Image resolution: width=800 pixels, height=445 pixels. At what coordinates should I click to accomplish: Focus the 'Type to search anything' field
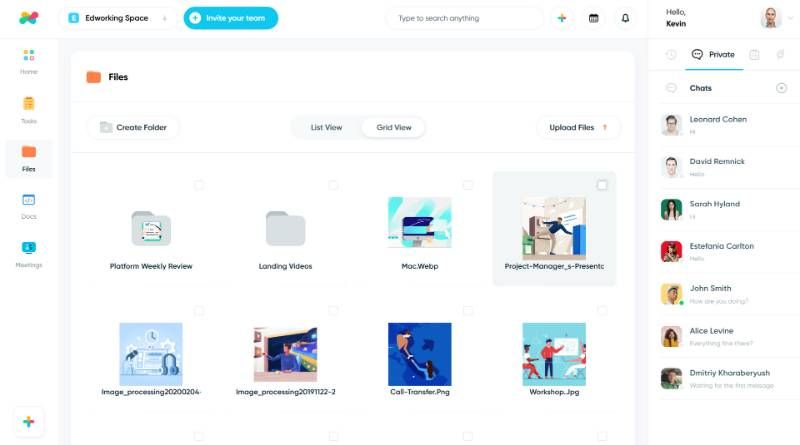[465, 18]
